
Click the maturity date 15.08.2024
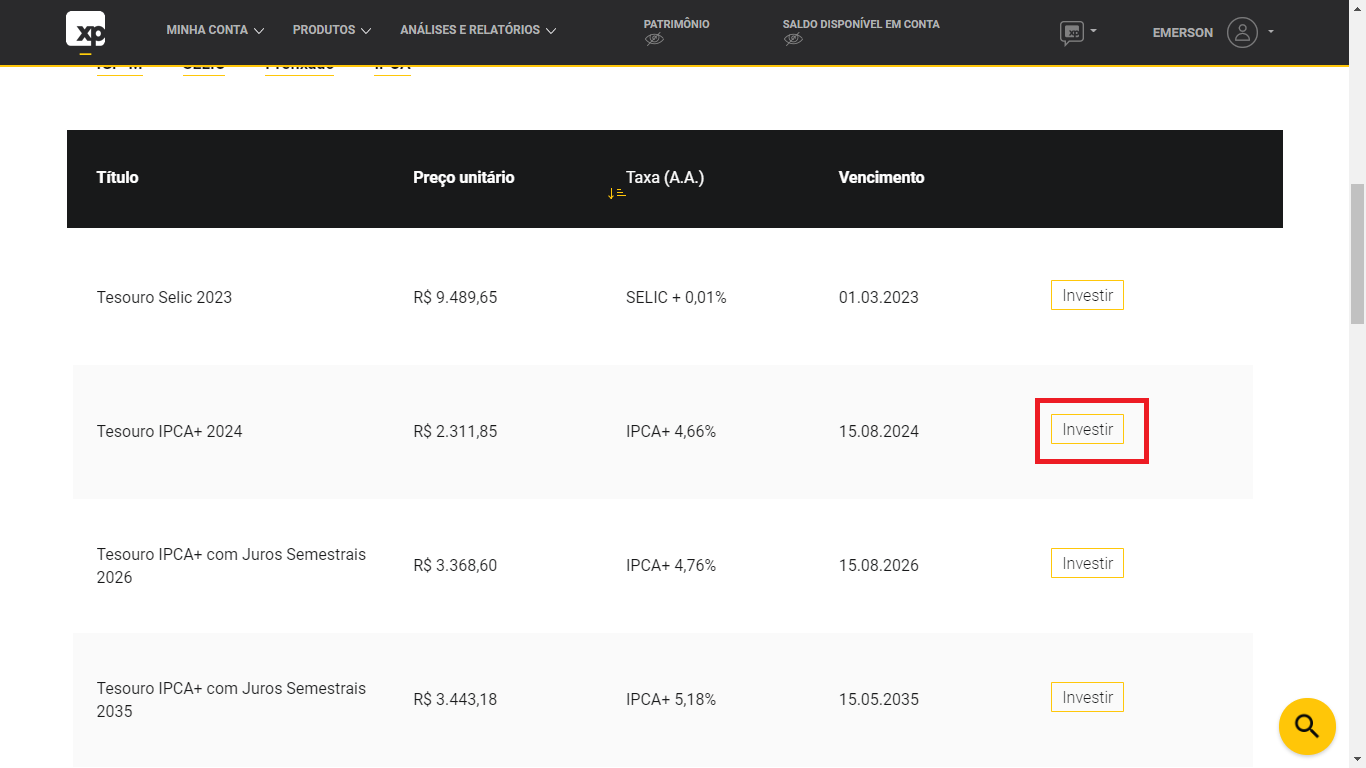point(878,431)
